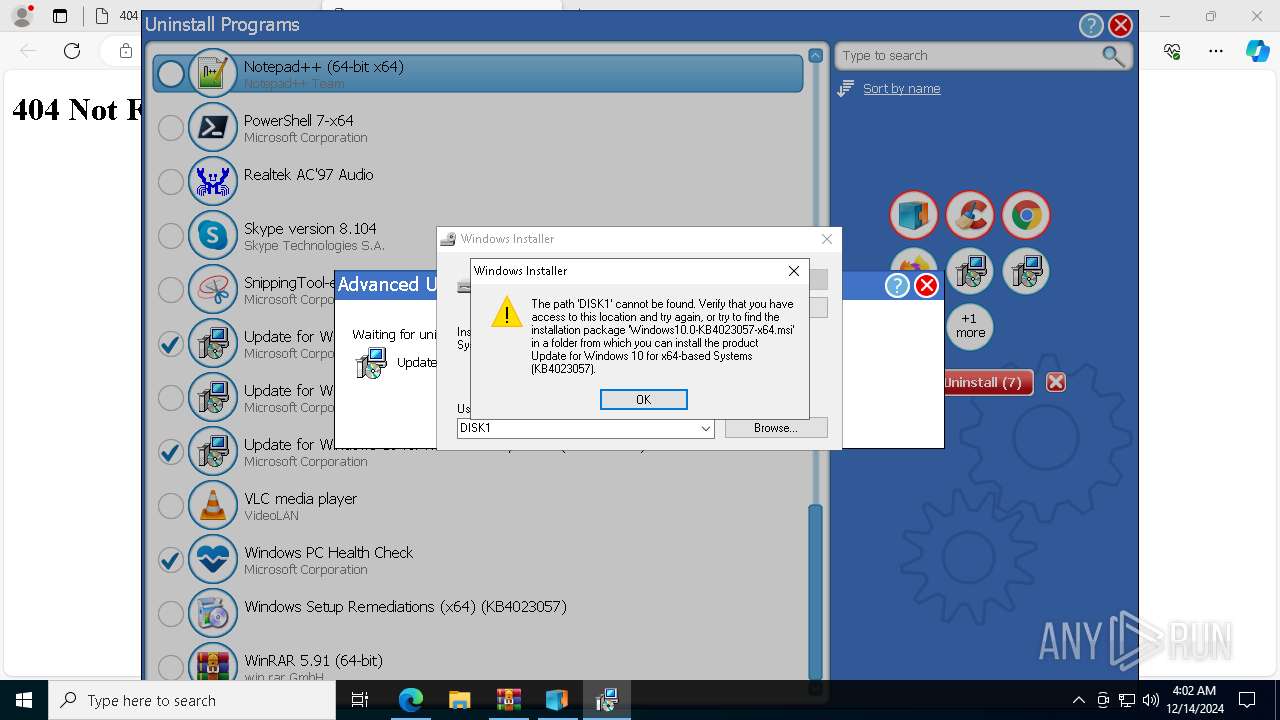Viewport: 1280px width, 720px height.
Task: Open network status in system tray
Action: (x=1127, y=700)
